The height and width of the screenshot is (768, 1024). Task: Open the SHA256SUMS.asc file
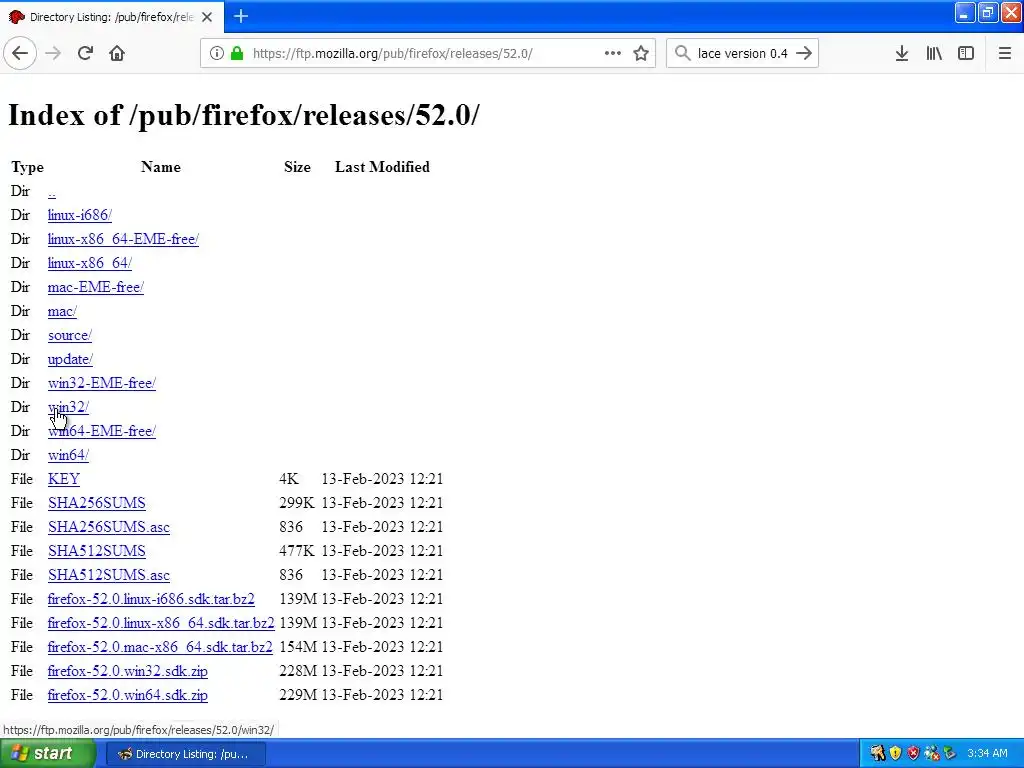click(108, 527)
